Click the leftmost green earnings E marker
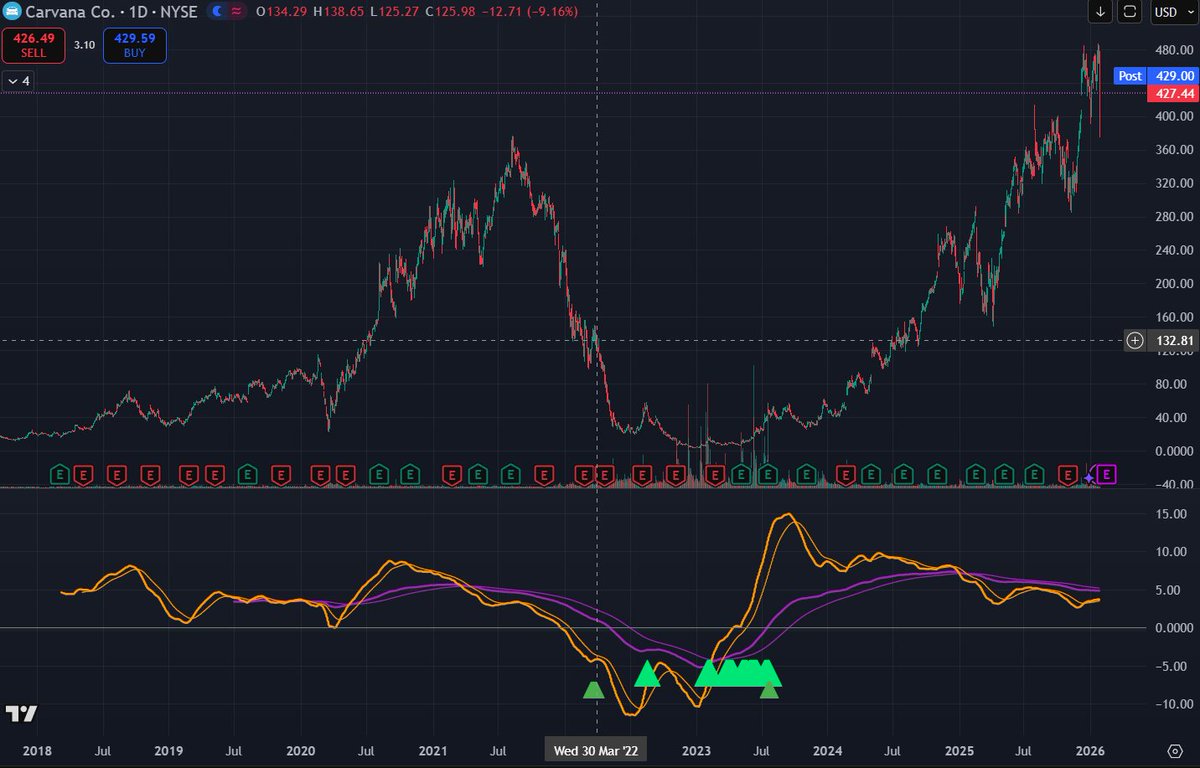The width and height of the screenshot is (1200, 768). coord(59,474)
